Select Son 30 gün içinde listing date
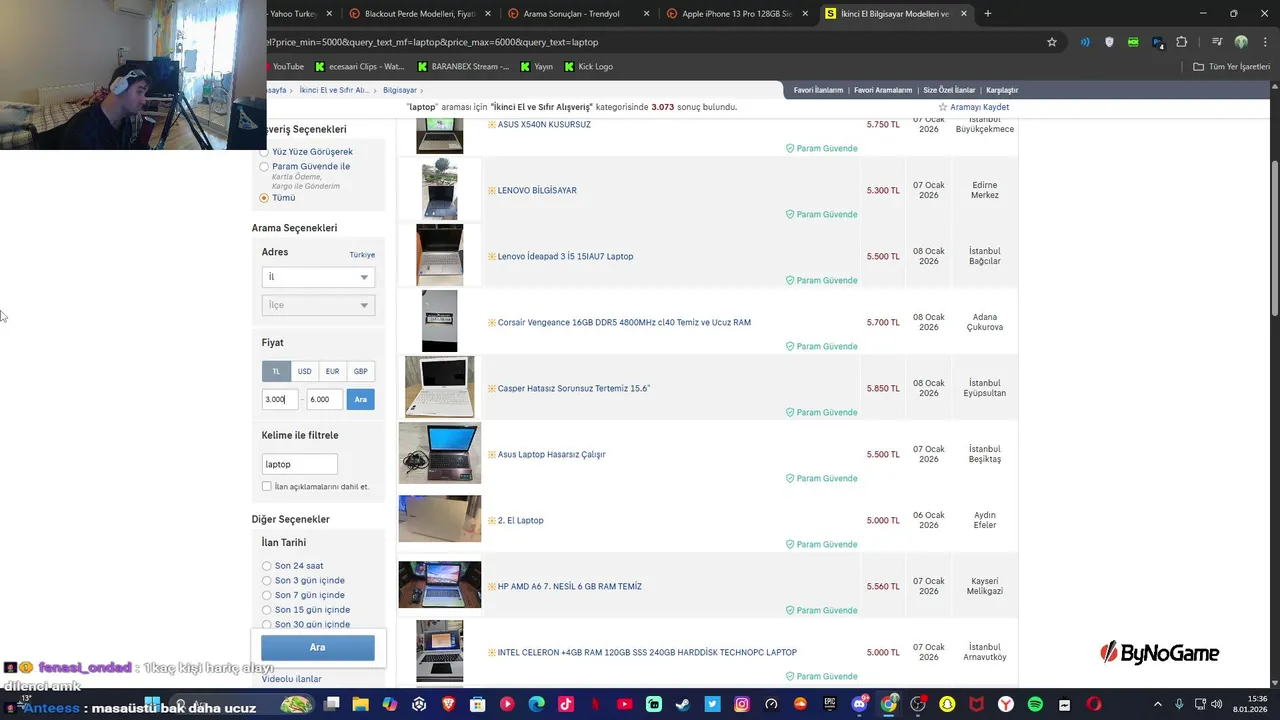 pyautogui.click(x=267, y=624)
